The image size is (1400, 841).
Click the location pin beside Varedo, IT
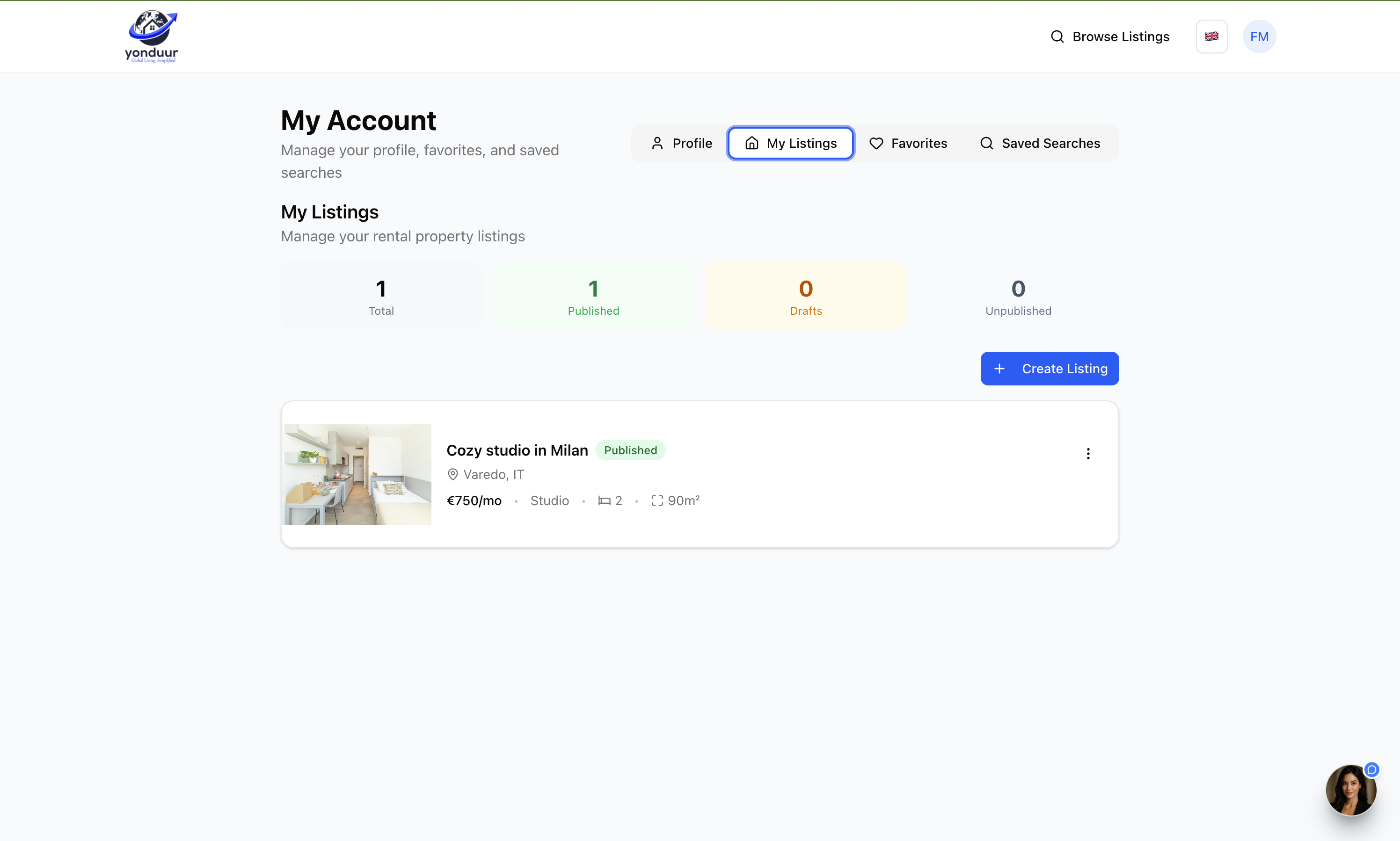[452, 474]
